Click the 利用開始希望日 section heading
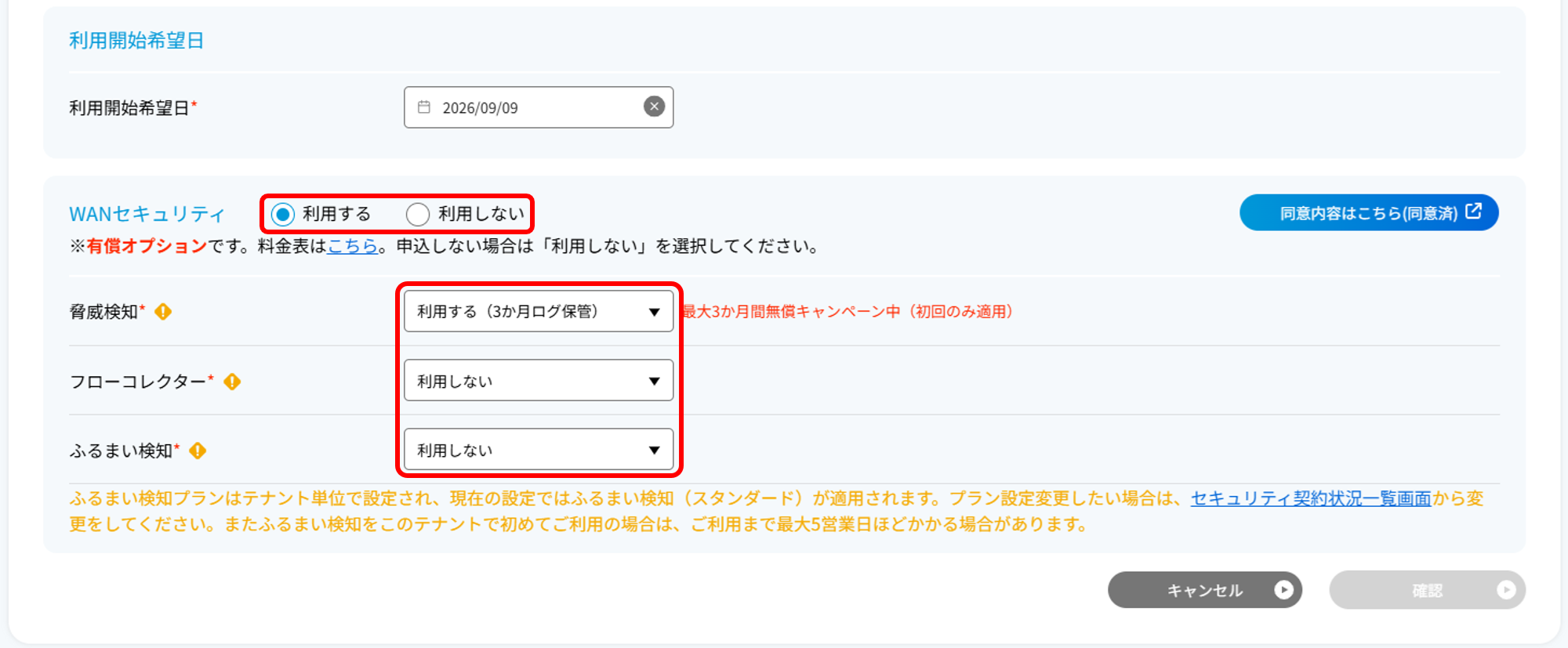 tap(136, 41)
